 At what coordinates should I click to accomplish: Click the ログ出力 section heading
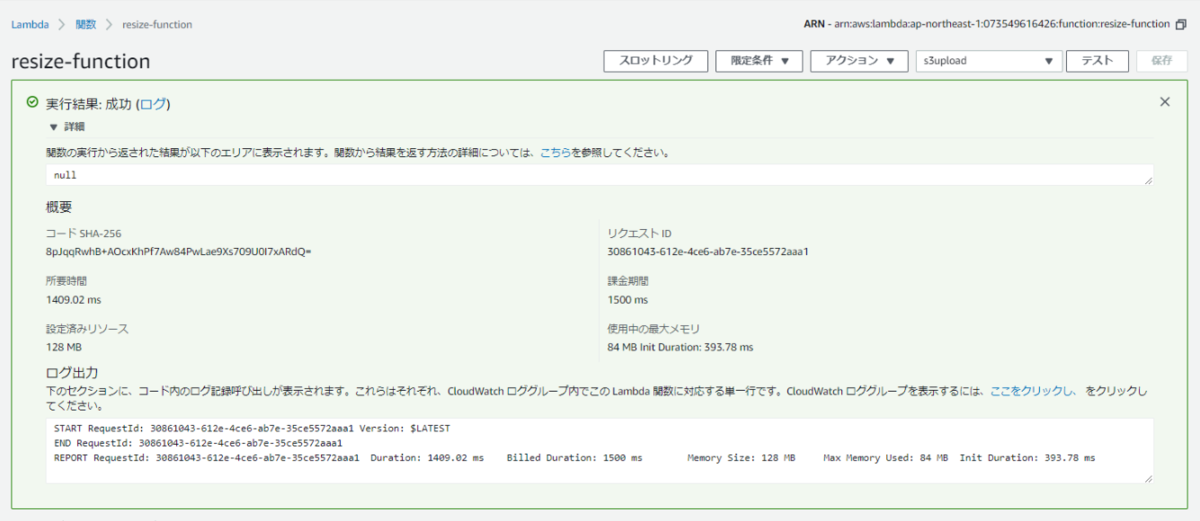pos(72,373)
